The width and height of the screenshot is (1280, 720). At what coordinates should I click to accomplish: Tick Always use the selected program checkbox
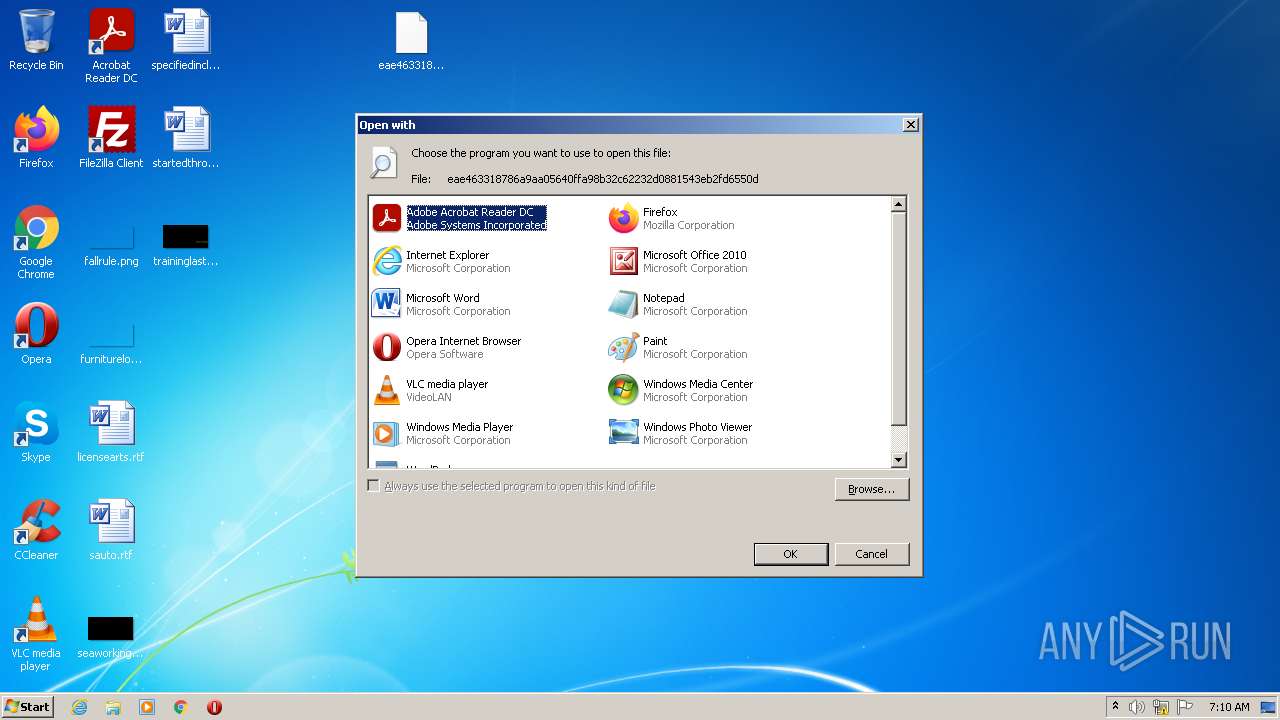[374, 486]
